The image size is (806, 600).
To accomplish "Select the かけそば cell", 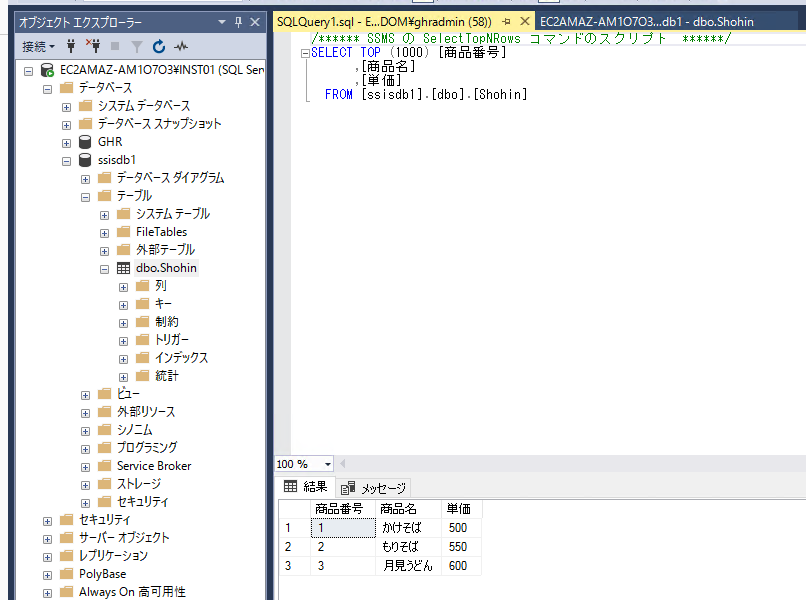I will (409, 528).
